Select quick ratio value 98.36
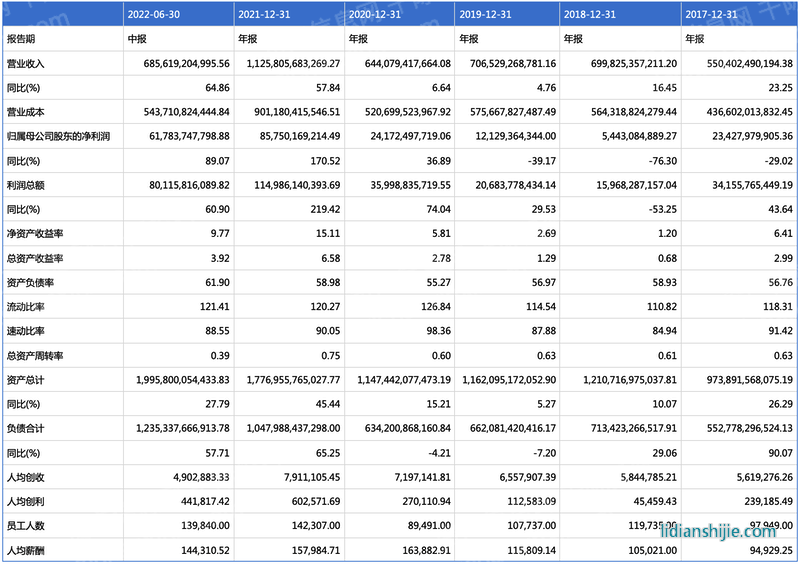 coord(439,331)
